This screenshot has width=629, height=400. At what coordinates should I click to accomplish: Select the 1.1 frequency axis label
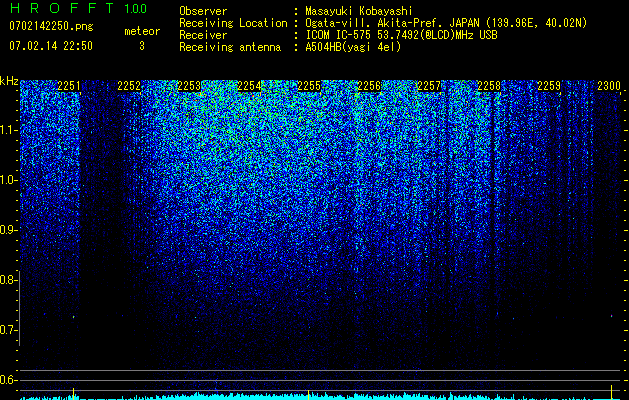tap(7, 130)
